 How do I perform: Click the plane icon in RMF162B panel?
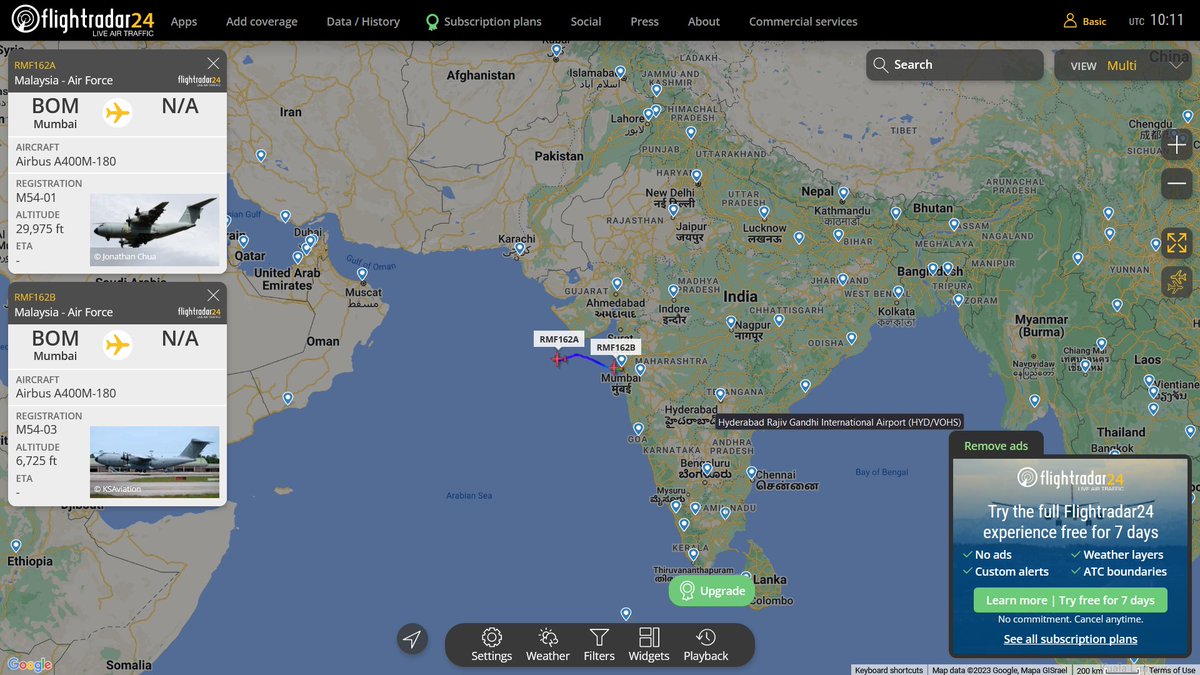pyautogui.click(x=118, y=345)
